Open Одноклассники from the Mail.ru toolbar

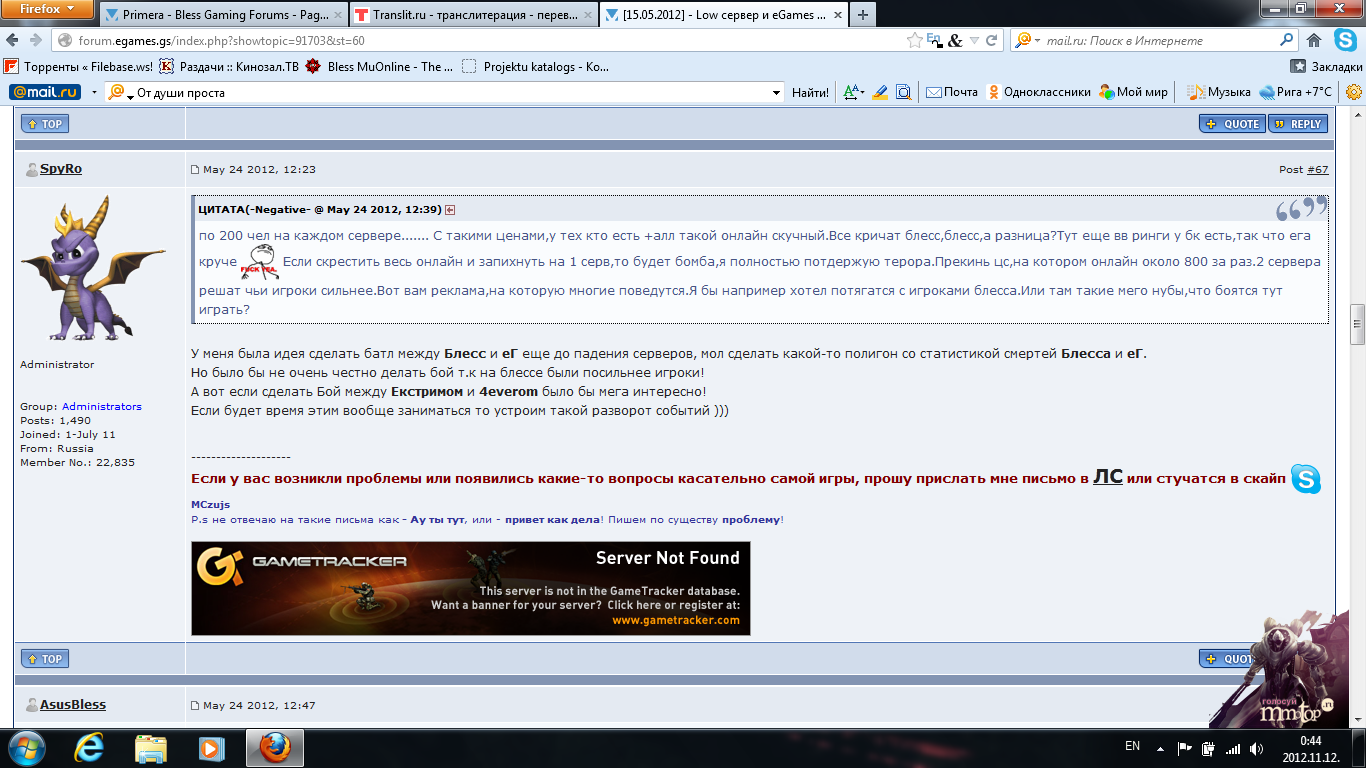(x=1039, y=92)
